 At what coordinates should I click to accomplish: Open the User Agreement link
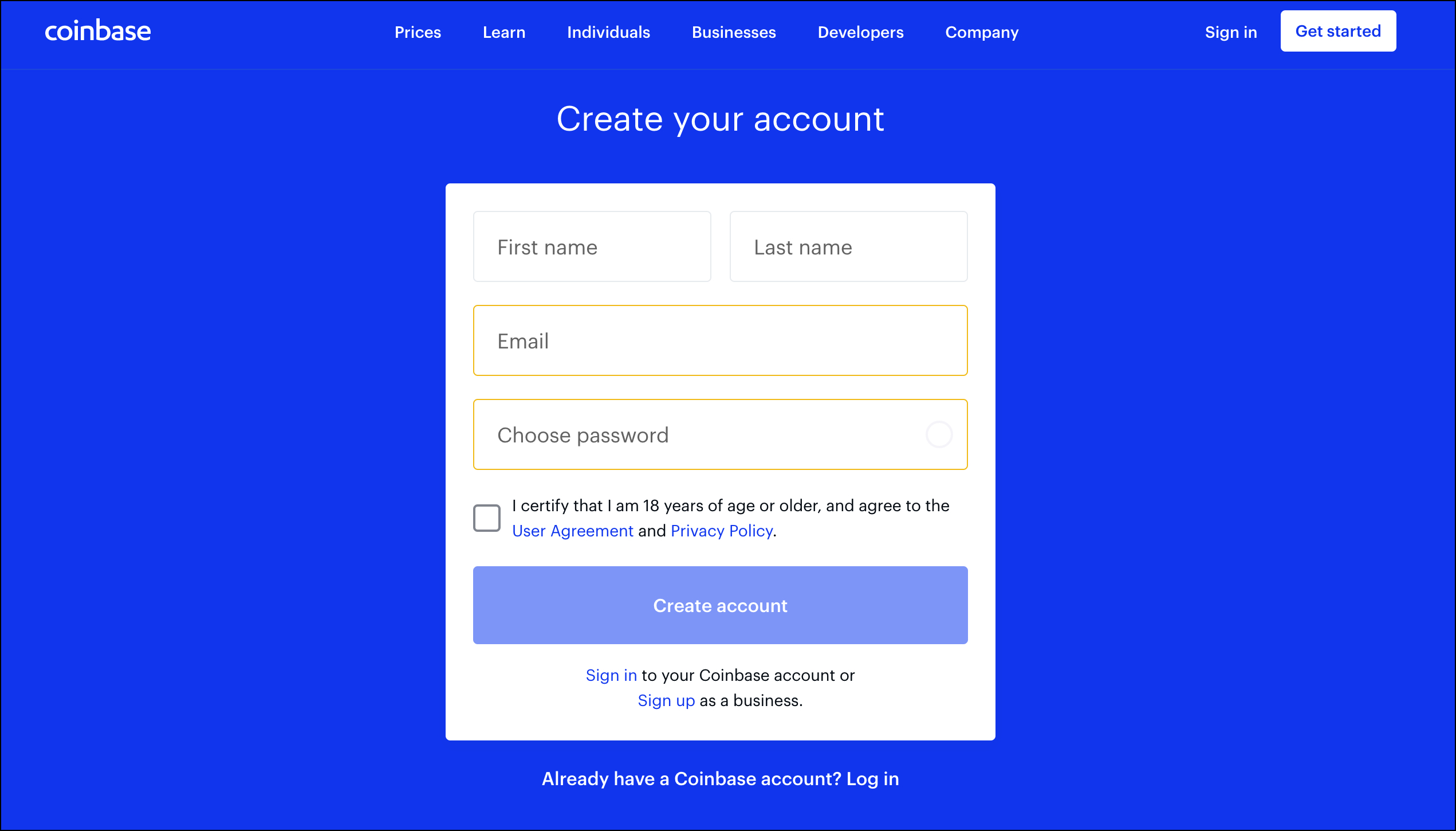pyautogui.click(x=573, y=531)
